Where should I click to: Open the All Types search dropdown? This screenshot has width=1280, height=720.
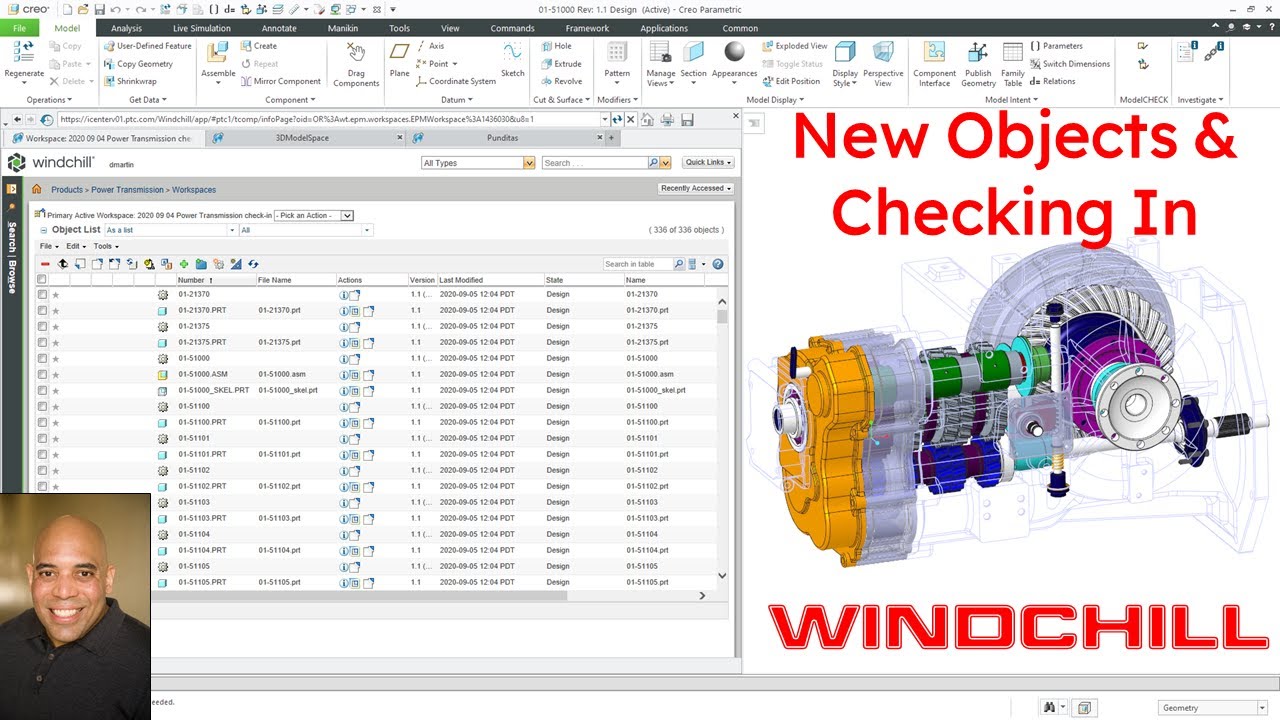coord(479,162)
